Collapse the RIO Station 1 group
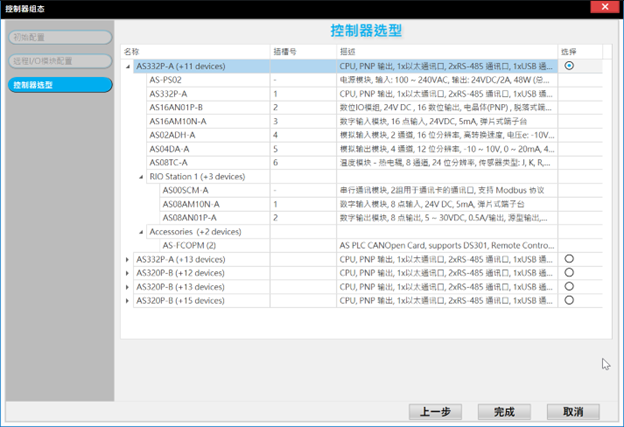The width and height of the screenshot is (624, 427). (x=141, y=177)
